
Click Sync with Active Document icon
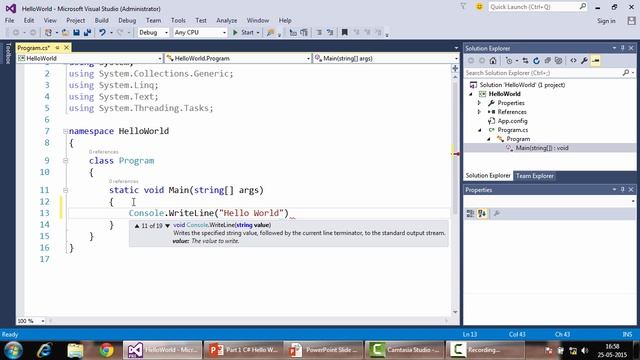coord(525,61)
